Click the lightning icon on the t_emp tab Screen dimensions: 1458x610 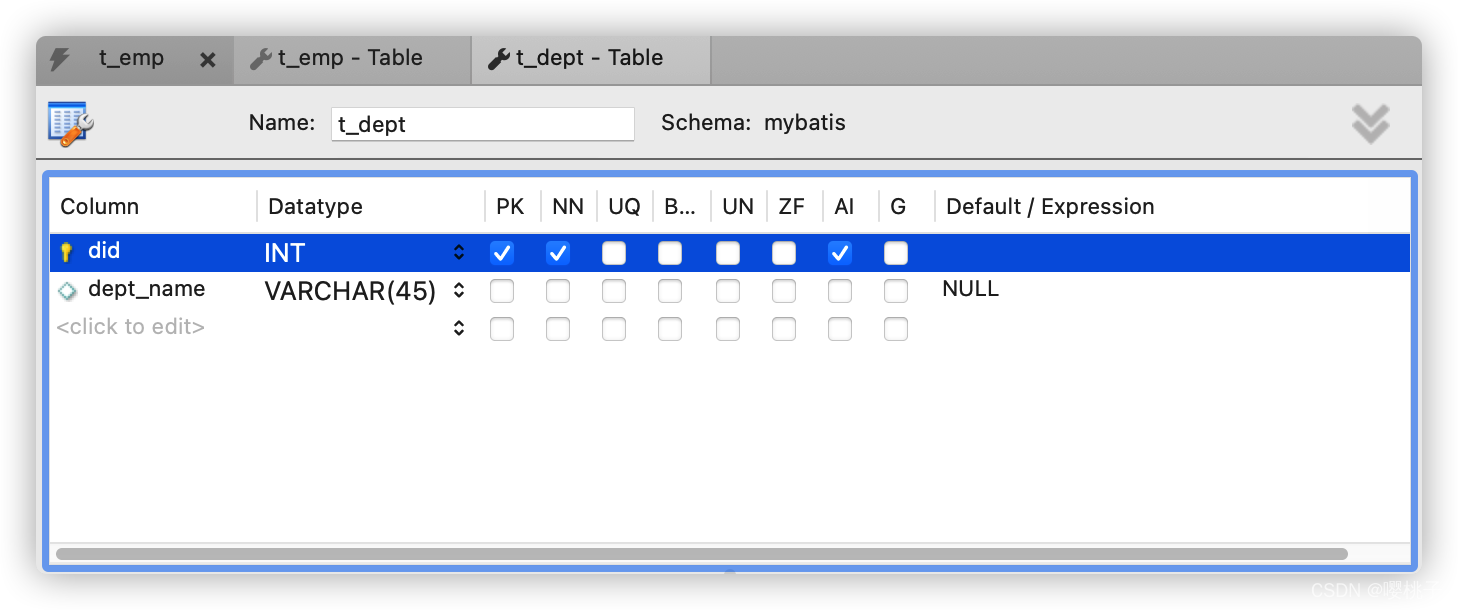60,58
